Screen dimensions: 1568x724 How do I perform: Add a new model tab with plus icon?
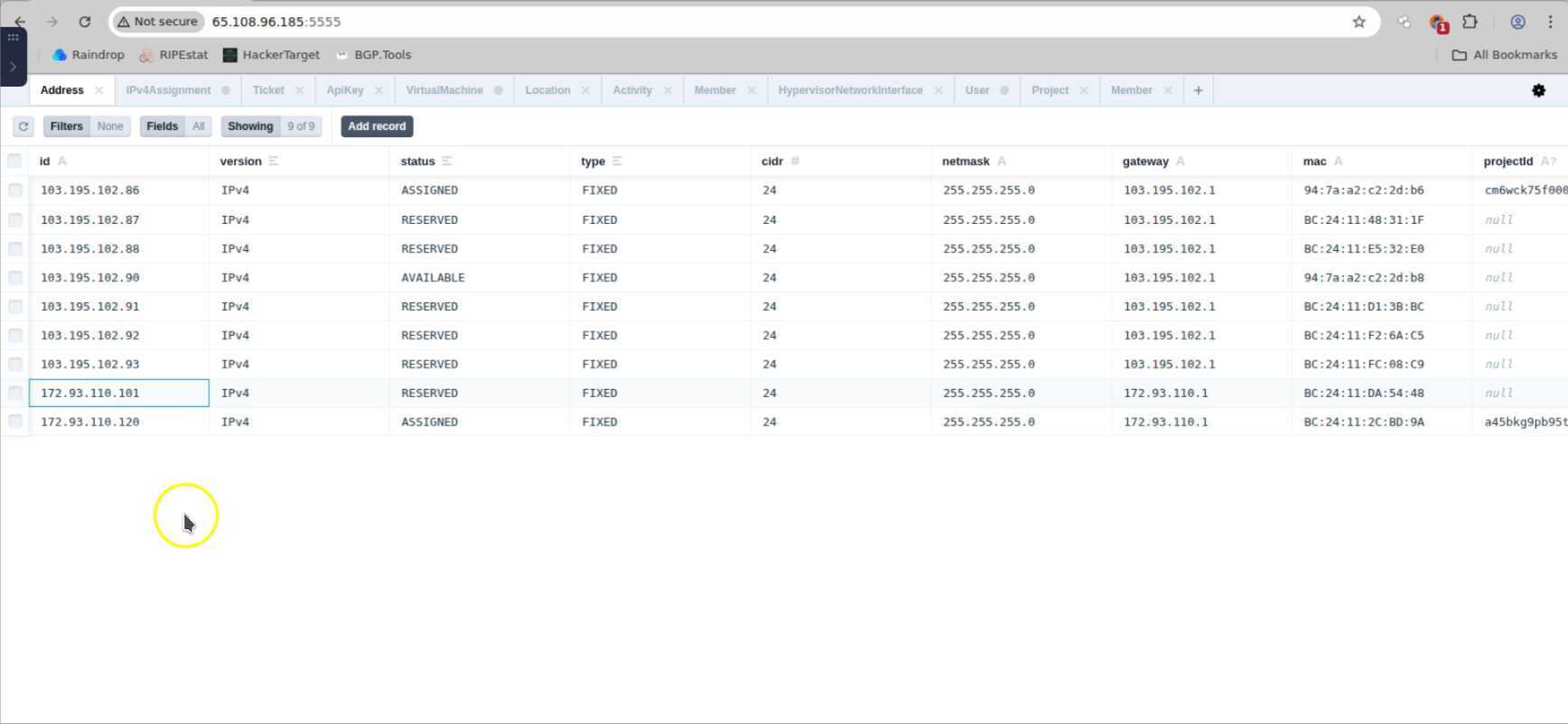coord(1198,90)
